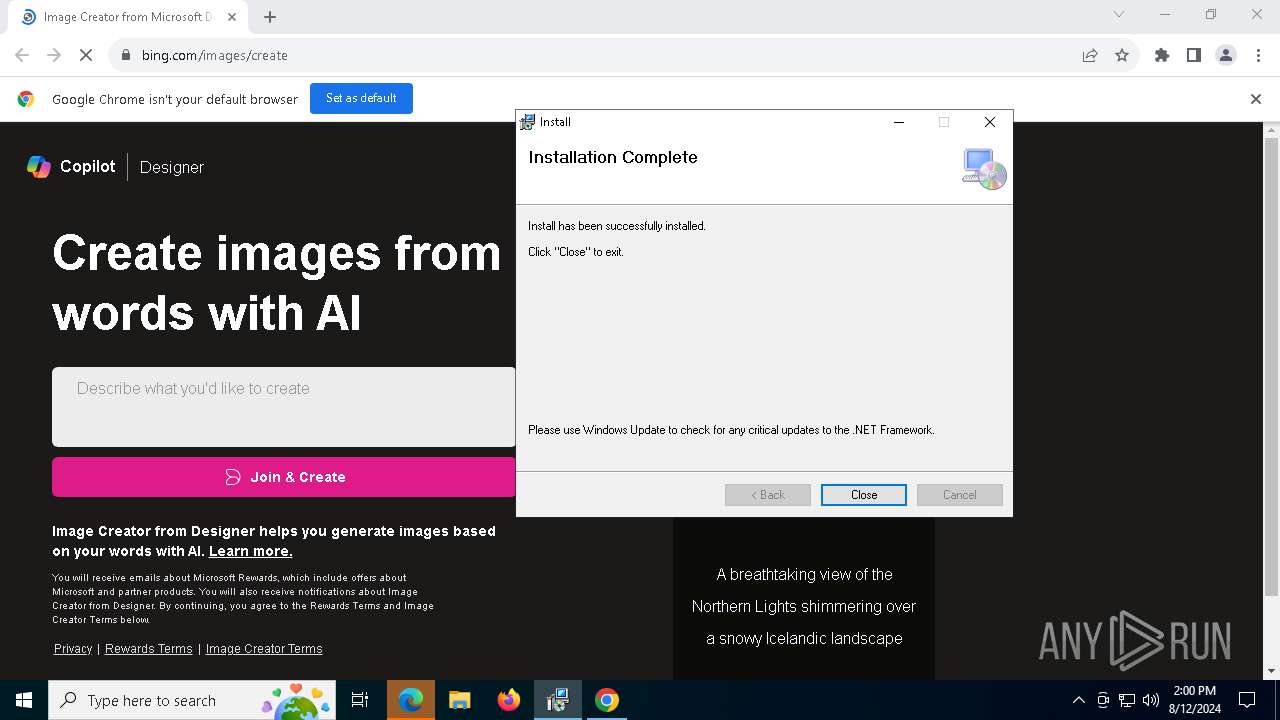Close the Install dialog window with X

click(990, 122)
